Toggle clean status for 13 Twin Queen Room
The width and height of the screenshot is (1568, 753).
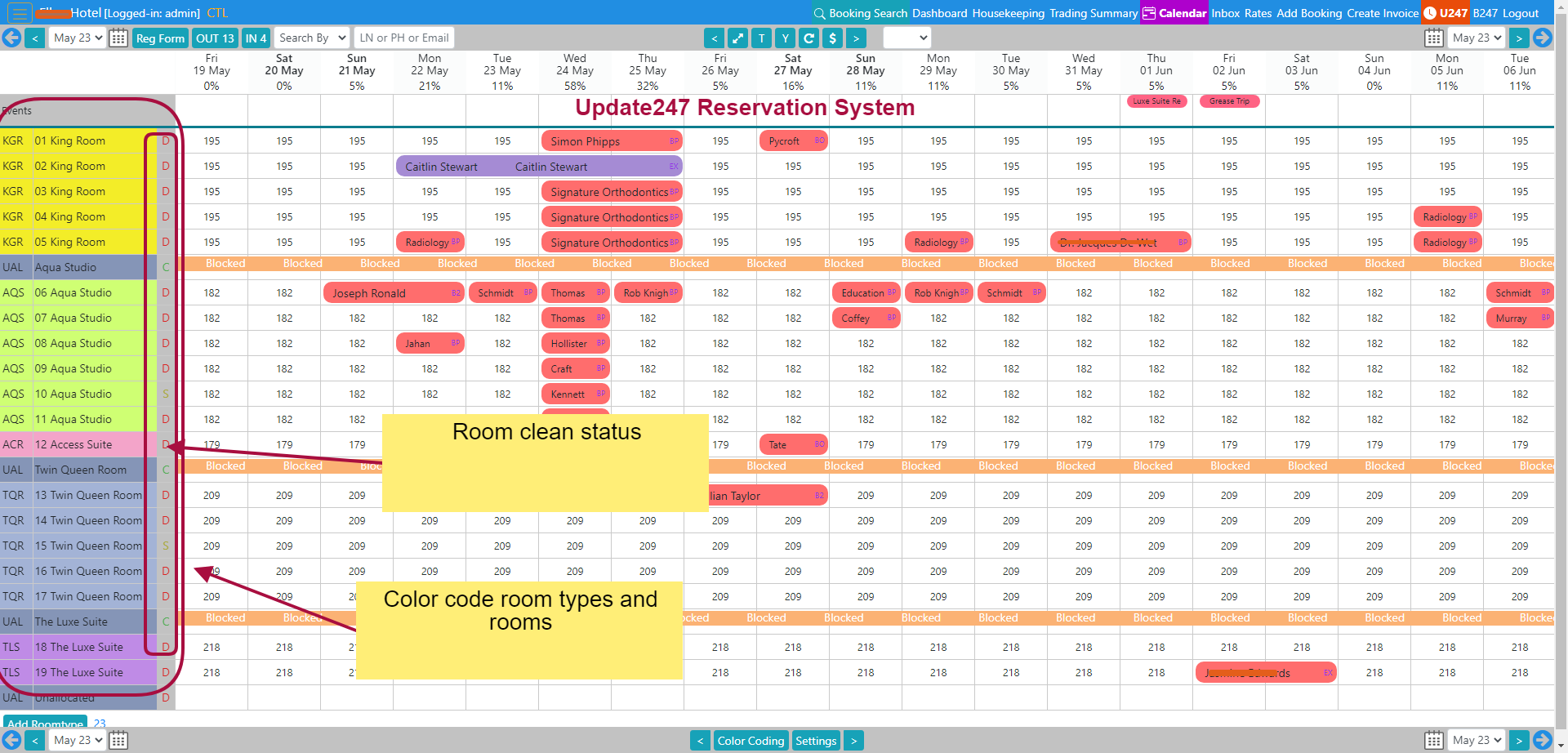tap(166, 495)
